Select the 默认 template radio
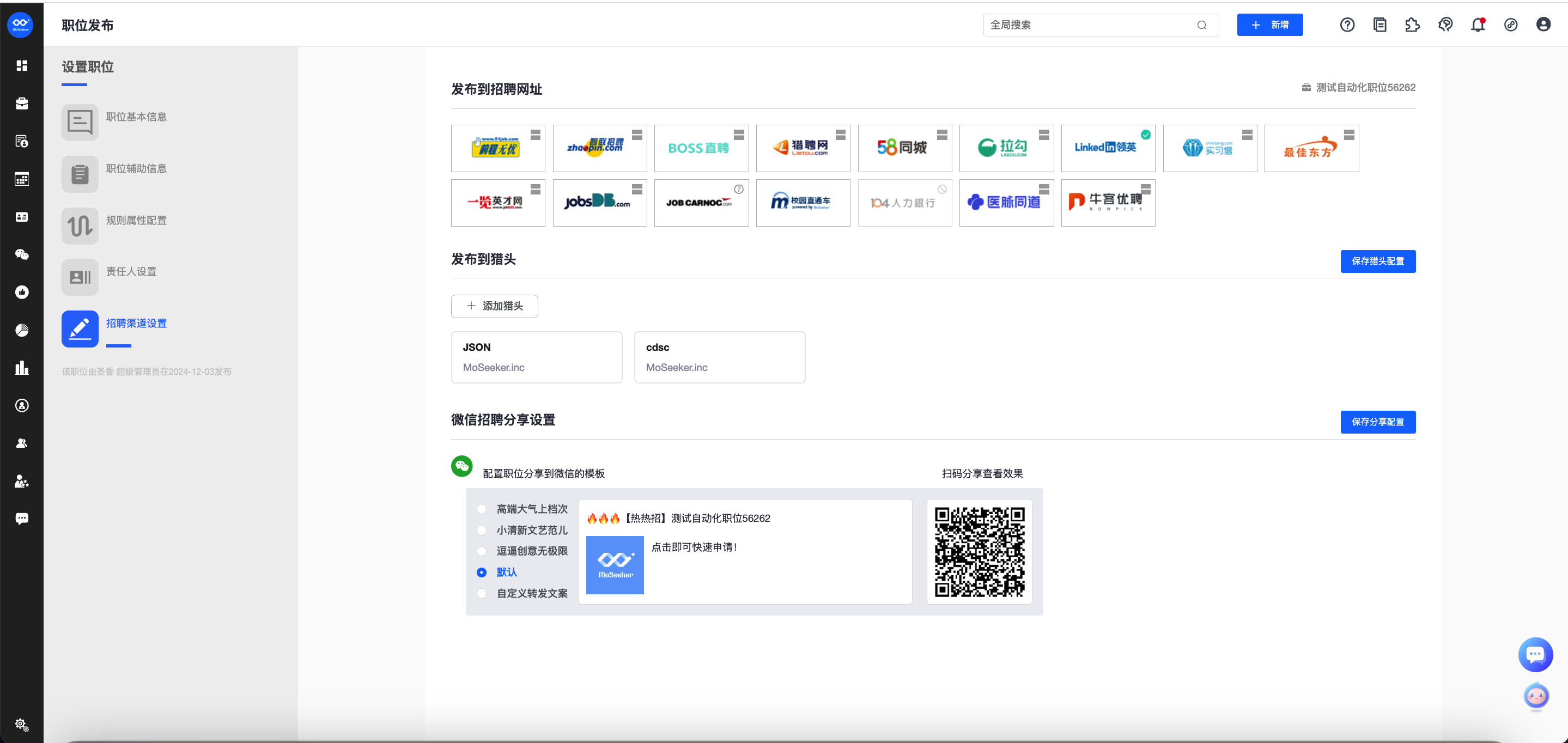Viewport: 1568px width, 743px height. (x=482, y=572)
